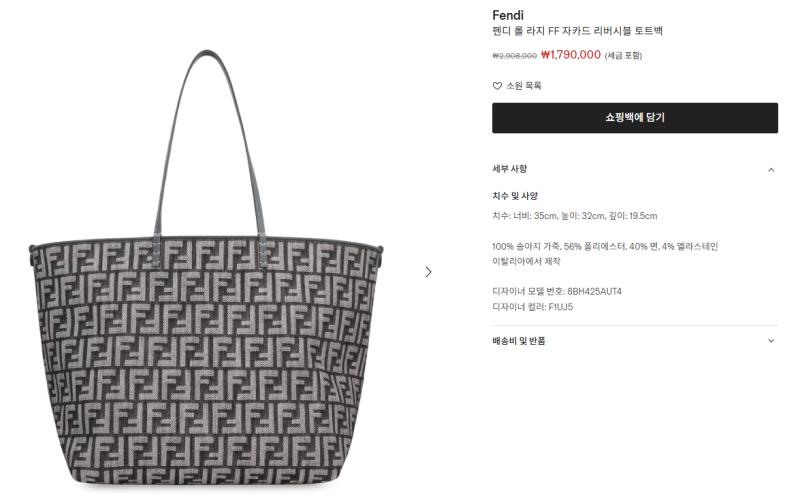800x496 pixels.
Task: Show the next product image arrow
Action: (428, 272)
